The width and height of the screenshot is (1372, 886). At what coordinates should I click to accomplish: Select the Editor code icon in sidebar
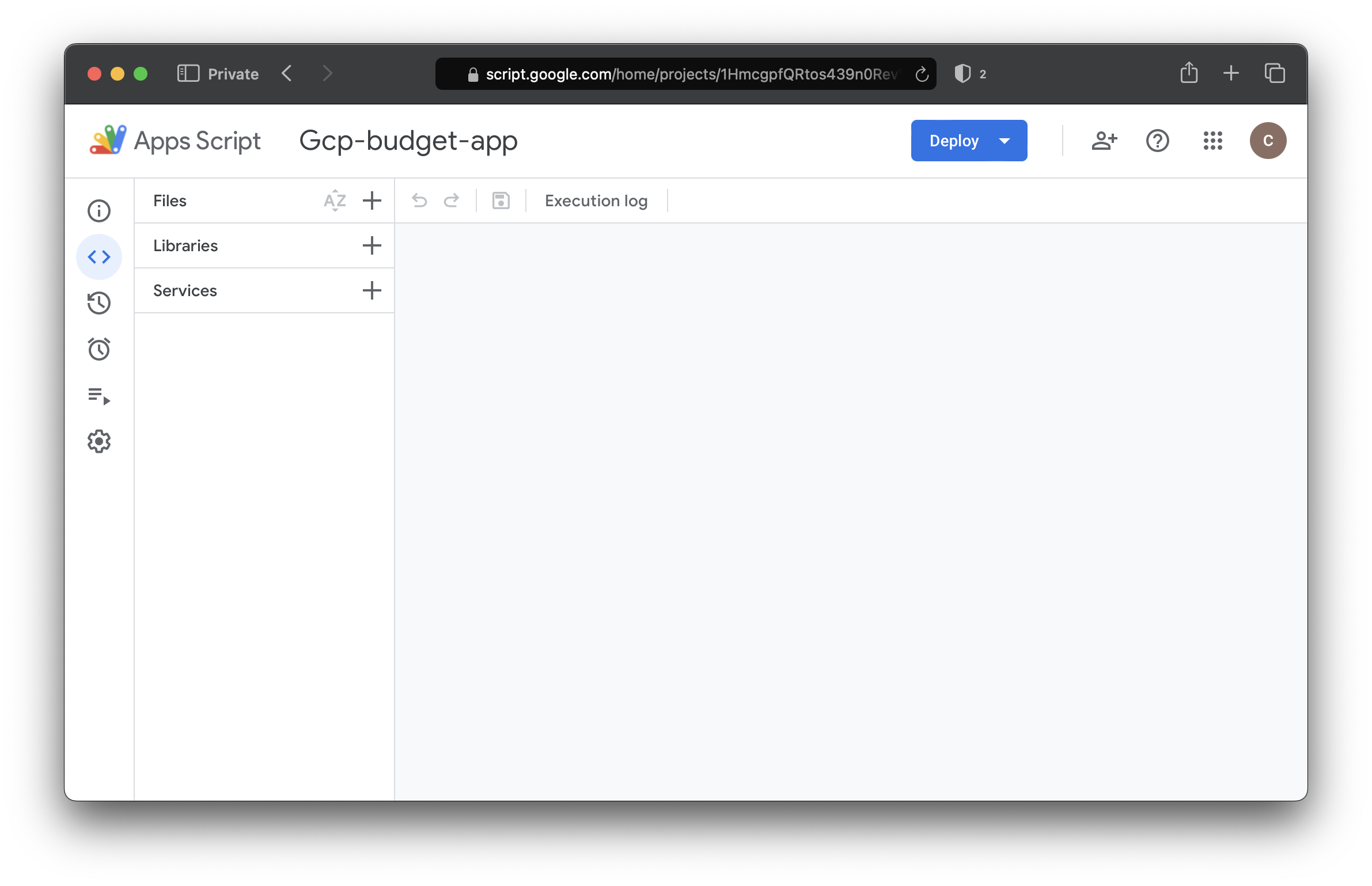[99, 257]
